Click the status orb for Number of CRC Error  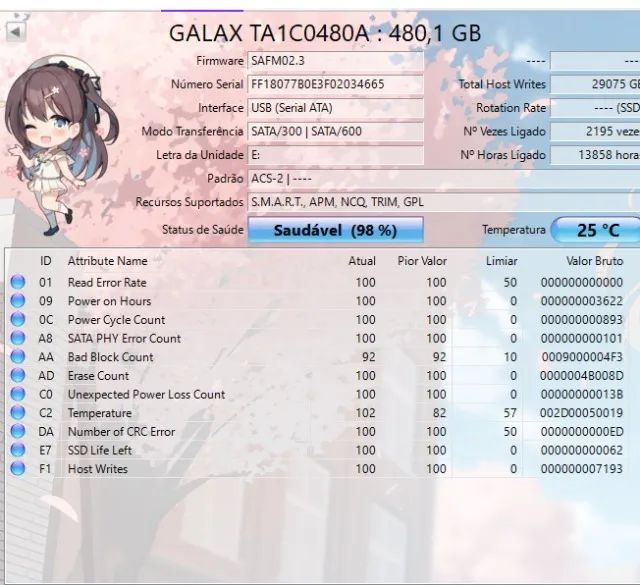coord(18,431)
